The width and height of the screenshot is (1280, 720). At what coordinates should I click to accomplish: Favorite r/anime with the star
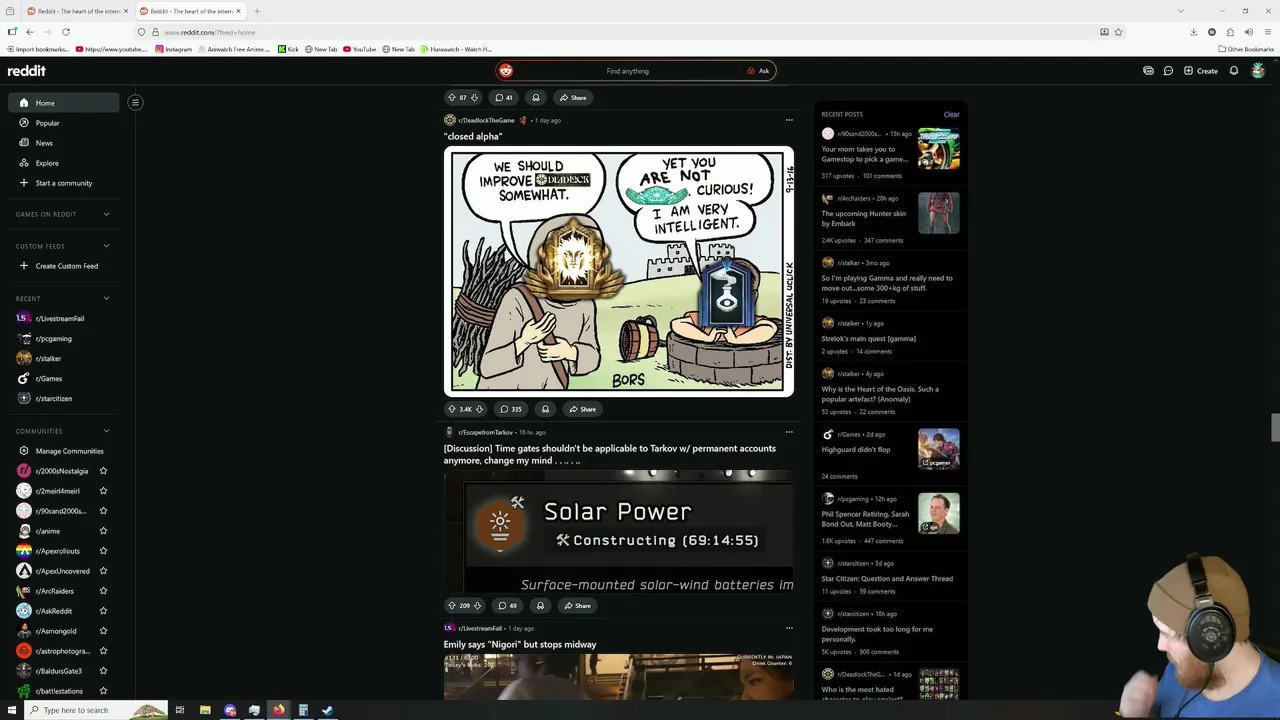[x=103, y=531]
